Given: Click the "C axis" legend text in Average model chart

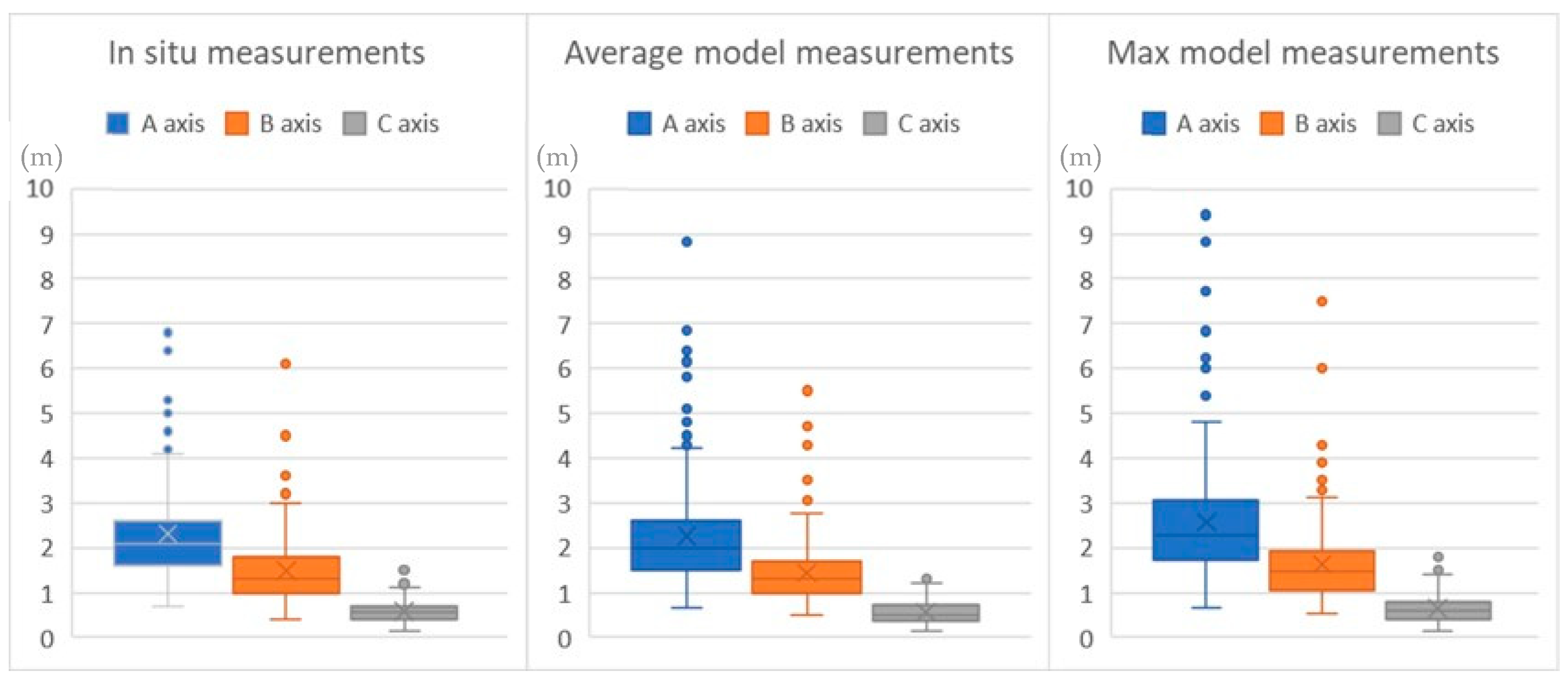Looking at the screenshot, I should point(928,124).
